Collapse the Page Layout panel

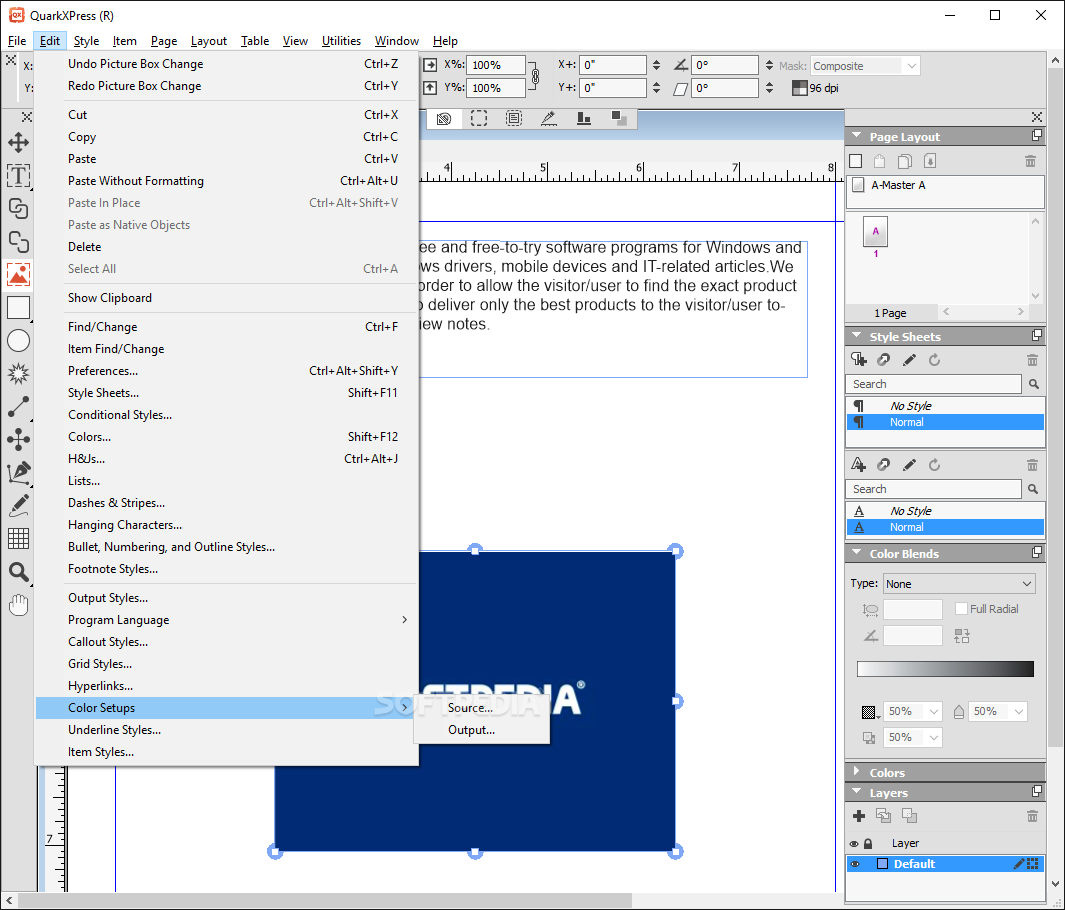(856, 136)
